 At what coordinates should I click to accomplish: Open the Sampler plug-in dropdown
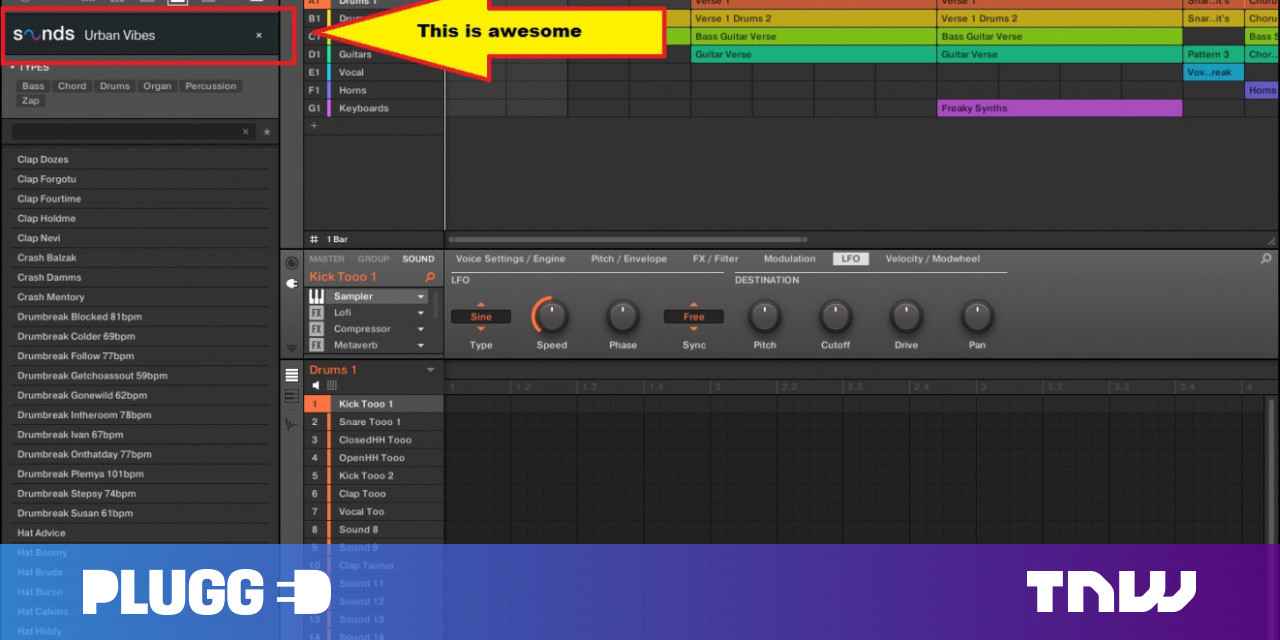tap(421, 297)
